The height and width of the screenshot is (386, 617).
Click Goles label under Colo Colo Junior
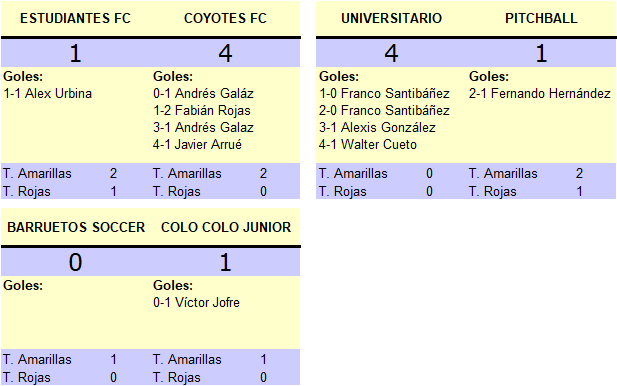click(x=173, y=285)
